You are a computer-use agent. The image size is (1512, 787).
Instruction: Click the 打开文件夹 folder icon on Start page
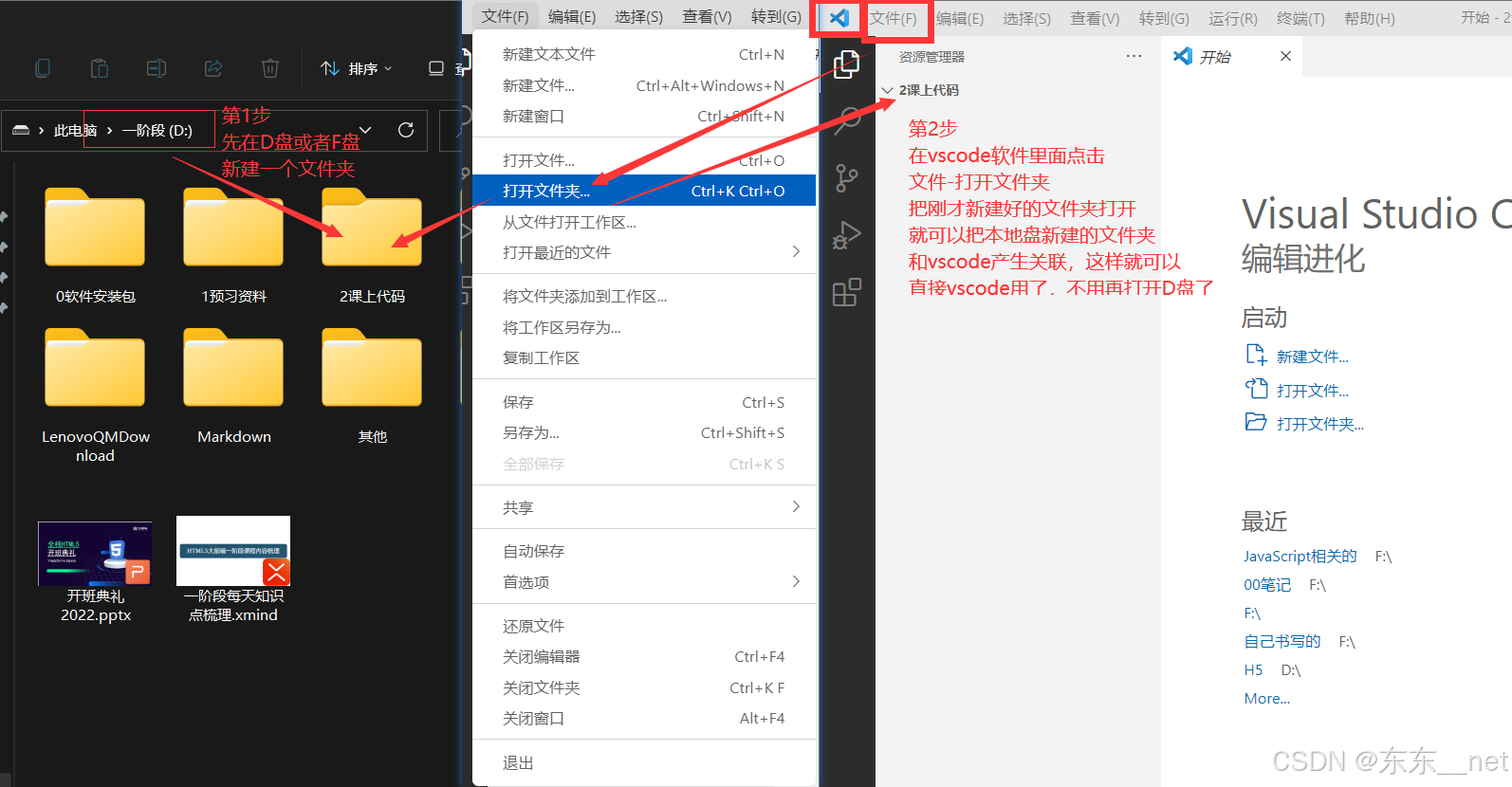1256,422
